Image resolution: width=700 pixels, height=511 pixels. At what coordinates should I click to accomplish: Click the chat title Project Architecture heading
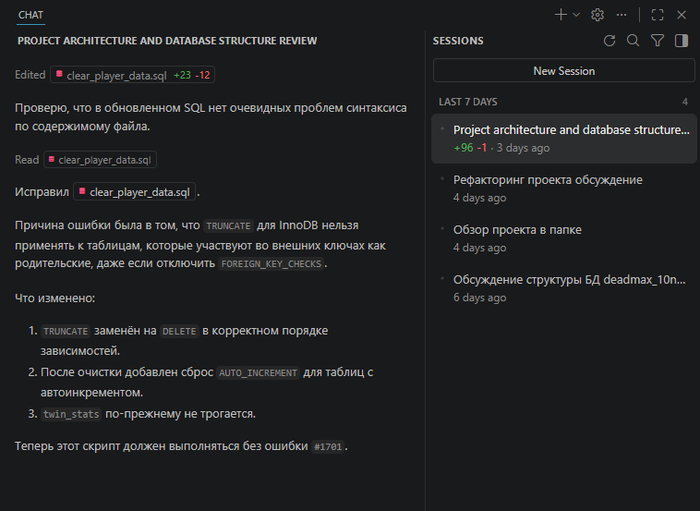pyautogui.click(x=167, y=41)
